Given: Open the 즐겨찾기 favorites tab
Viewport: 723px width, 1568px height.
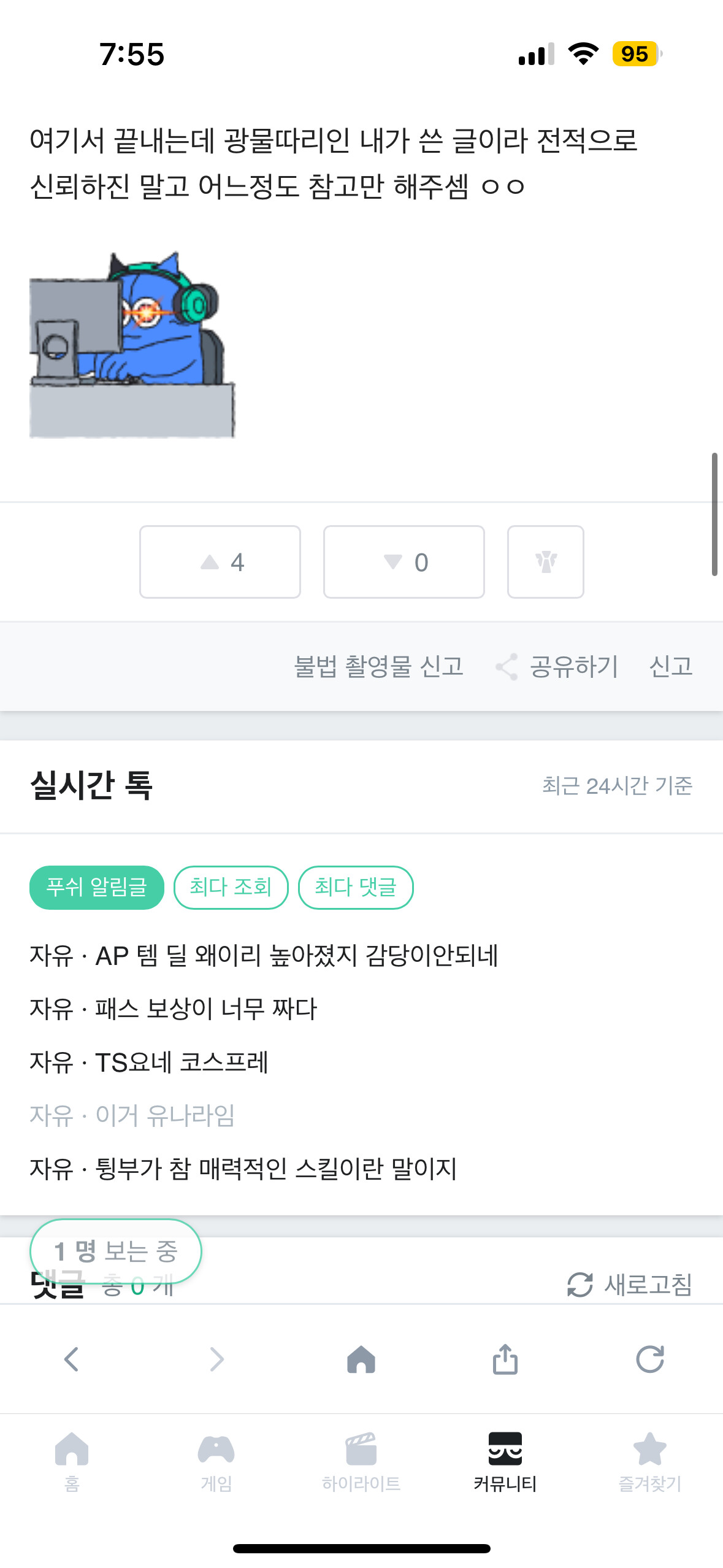Looking at the screenshot, I should pos(650,1461).
